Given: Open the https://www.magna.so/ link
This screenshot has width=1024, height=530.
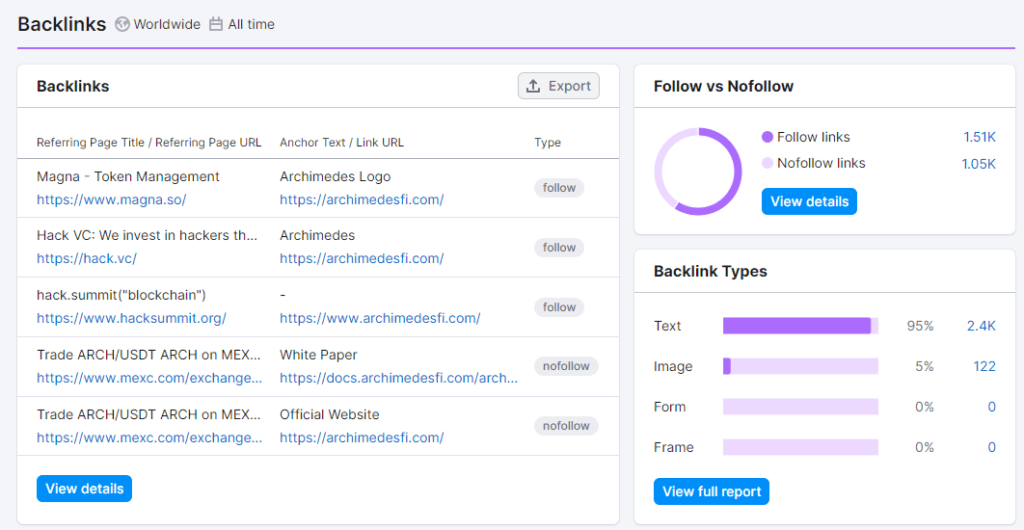Looking at the screenshot, I should [112, 200].
